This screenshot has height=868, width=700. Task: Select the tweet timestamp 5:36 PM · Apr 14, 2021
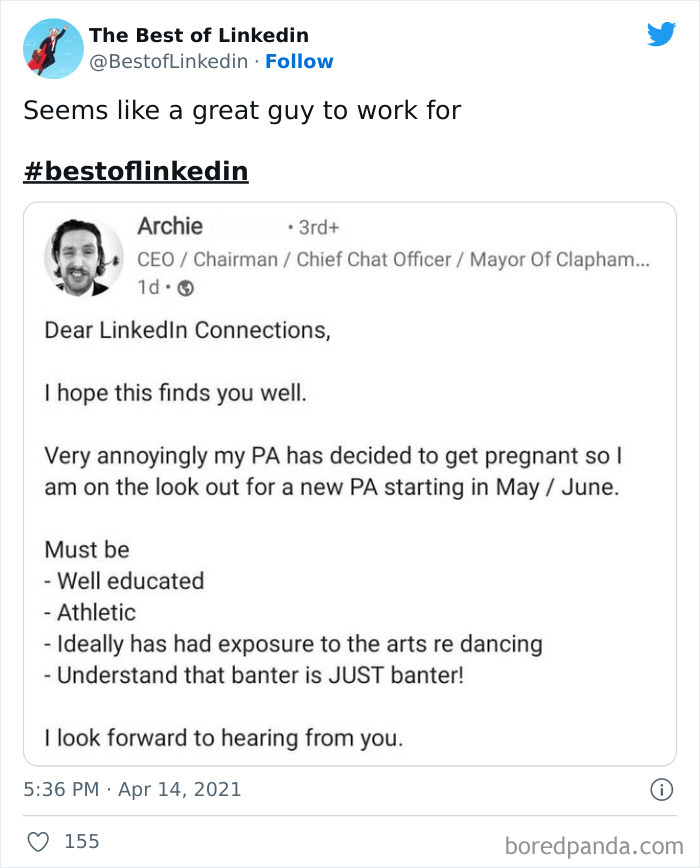pos(132,789)
